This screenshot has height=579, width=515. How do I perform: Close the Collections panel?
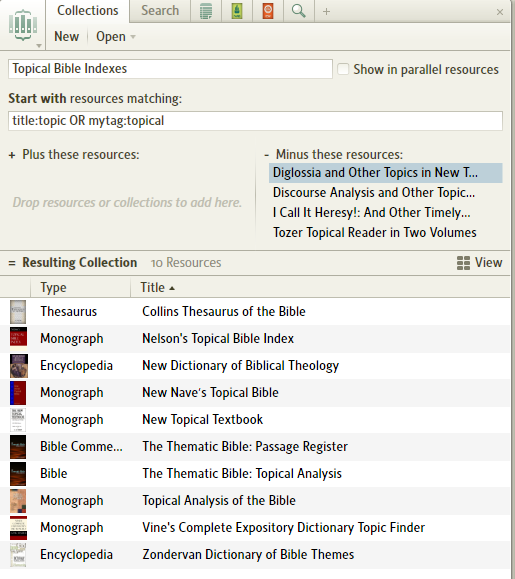click(500, 12)
